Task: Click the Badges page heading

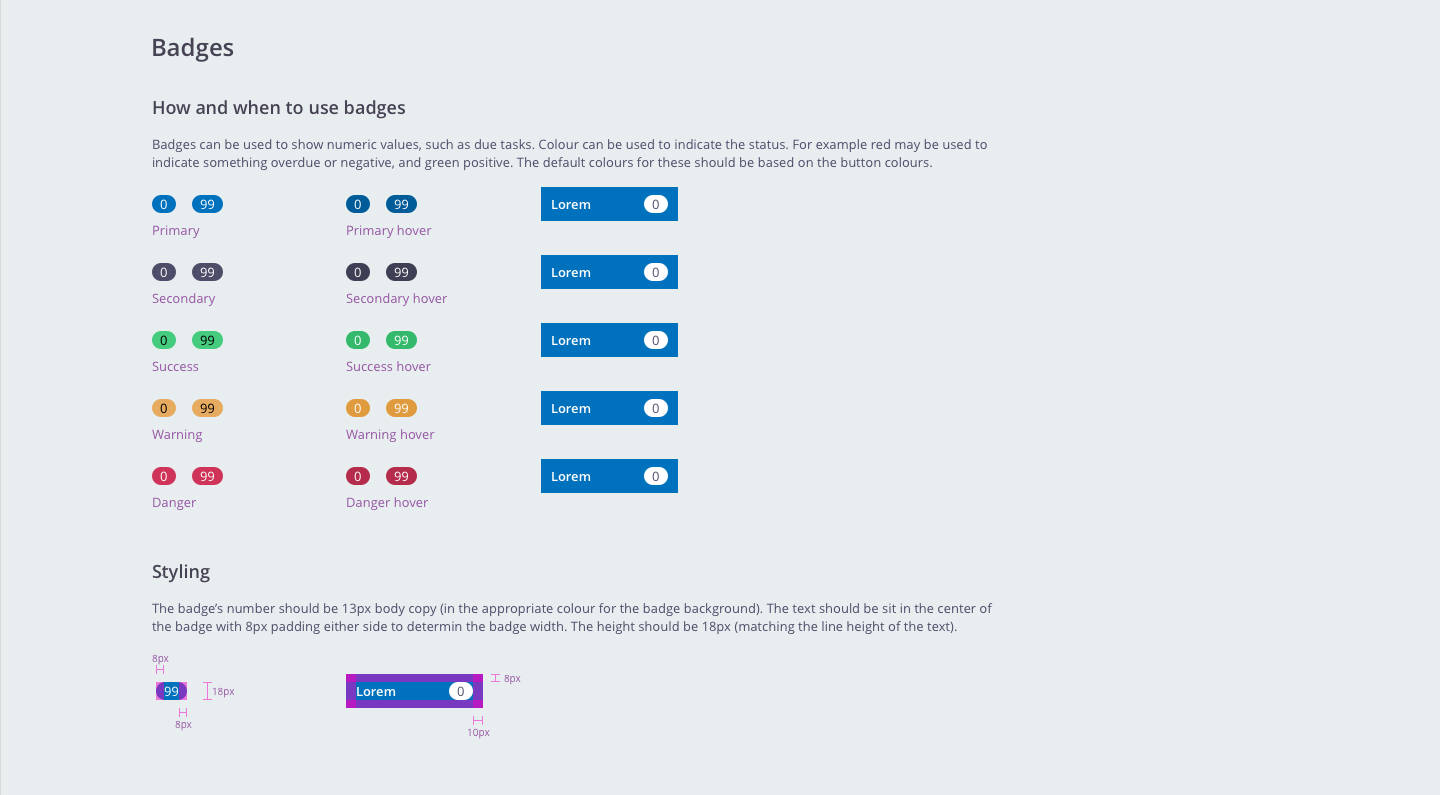Action: pos(193,47)
